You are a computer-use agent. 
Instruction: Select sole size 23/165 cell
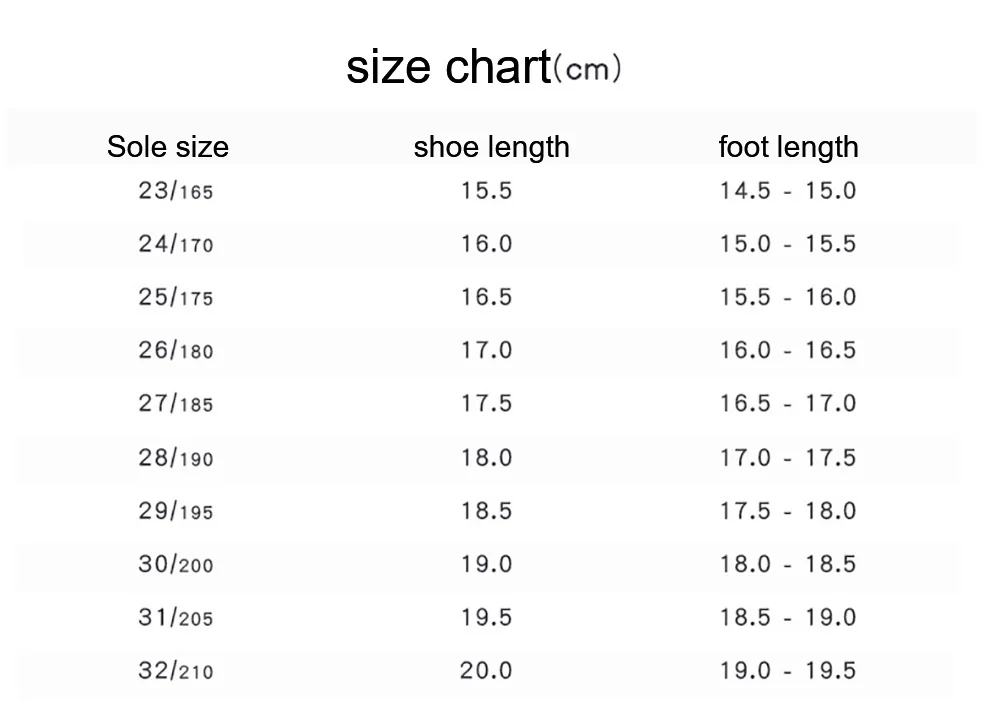click(x=176, y=191)
